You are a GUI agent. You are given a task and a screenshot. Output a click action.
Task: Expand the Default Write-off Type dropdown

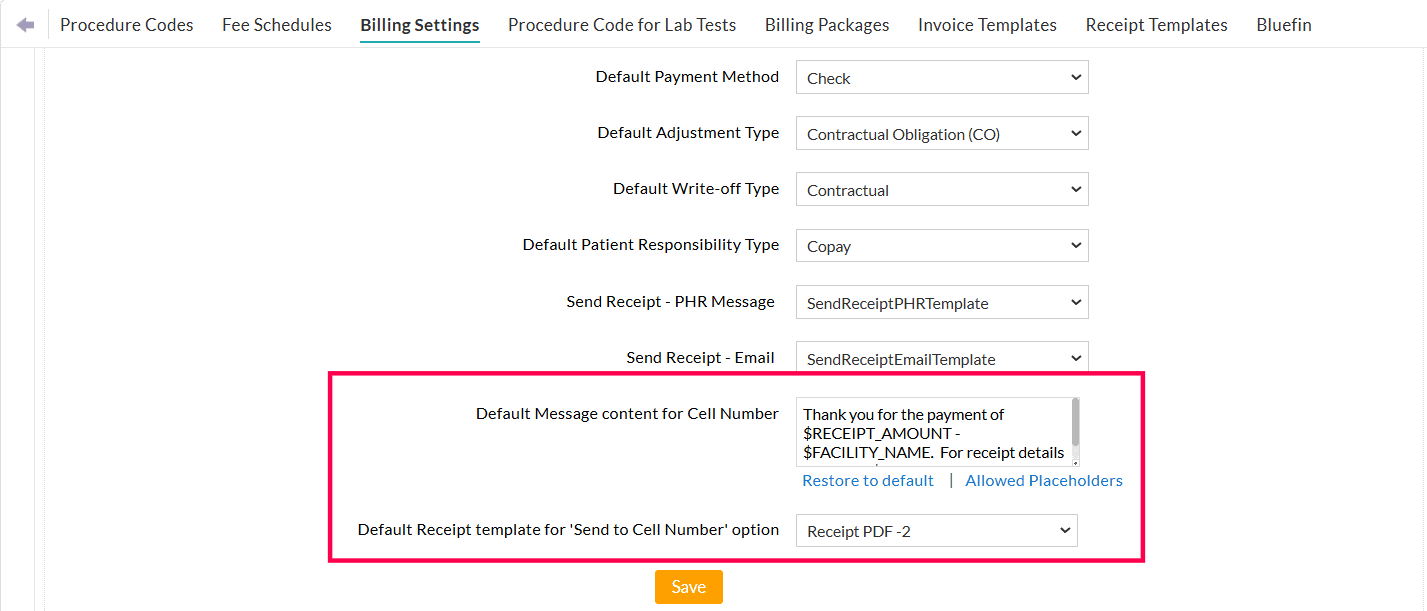(940, 189)
